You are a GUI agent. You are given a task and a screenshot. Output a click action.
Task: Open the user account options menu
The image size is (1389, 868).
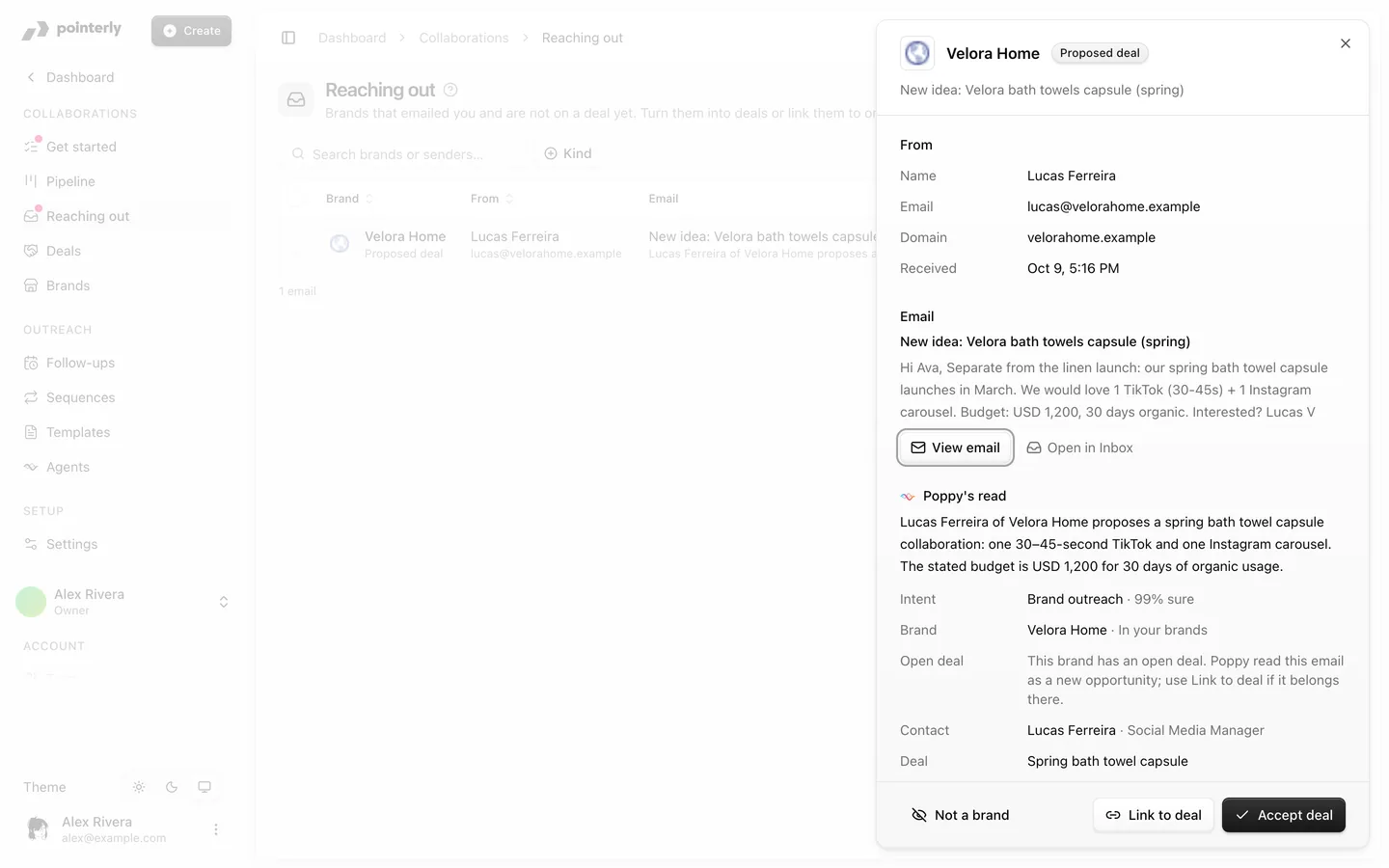click(x=216, y=829)
